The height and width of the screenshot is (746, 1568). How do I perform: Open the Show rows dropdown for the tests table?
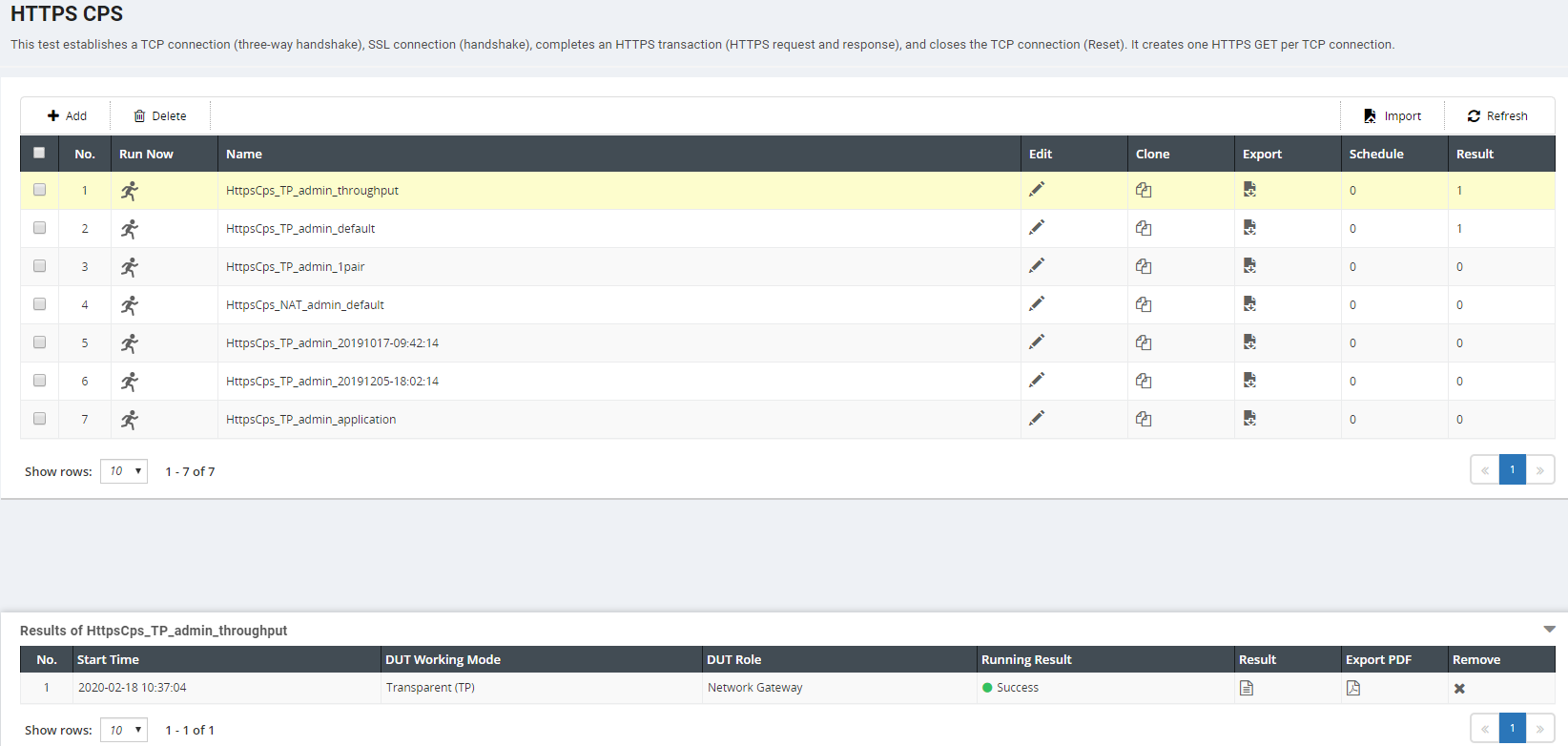click(124, 471)
